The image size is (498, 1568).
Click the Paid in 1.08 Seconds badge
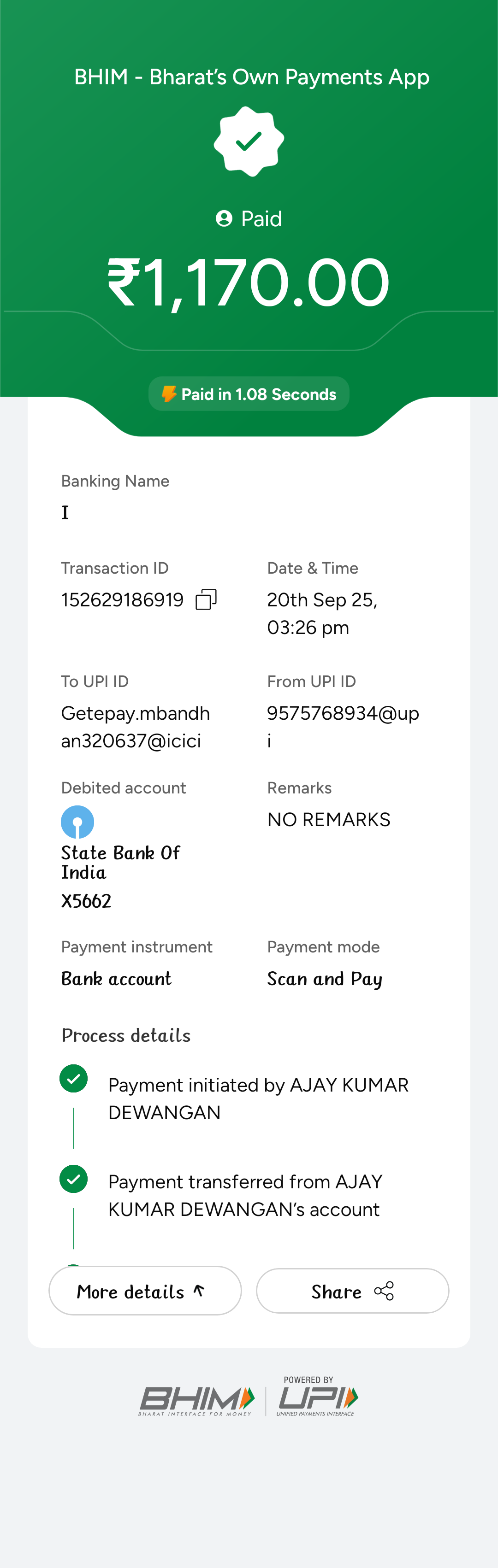[x=249, y=394]
